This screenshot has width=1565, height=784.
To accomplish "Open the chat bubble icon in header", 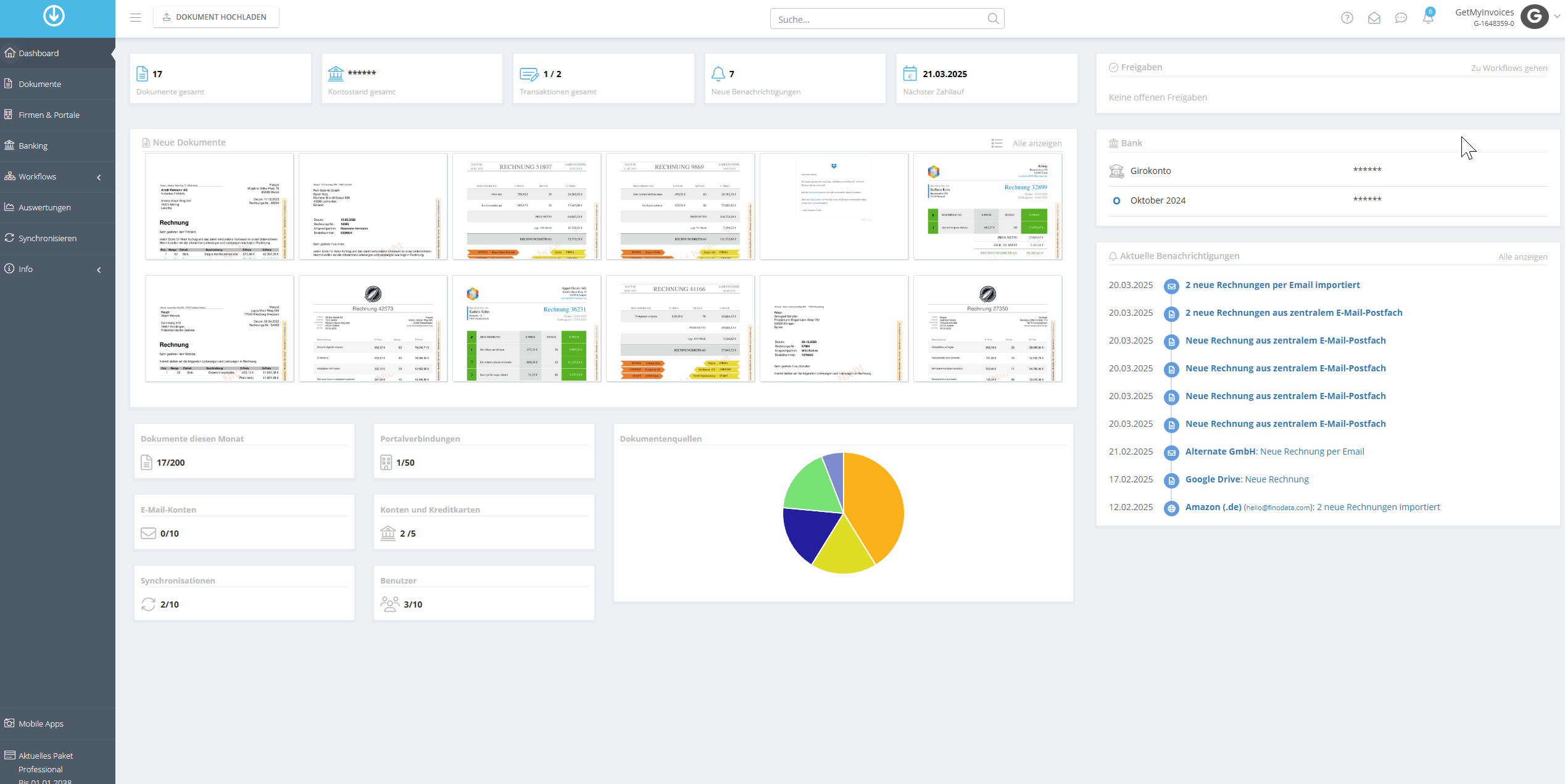I will [1401, 18].
